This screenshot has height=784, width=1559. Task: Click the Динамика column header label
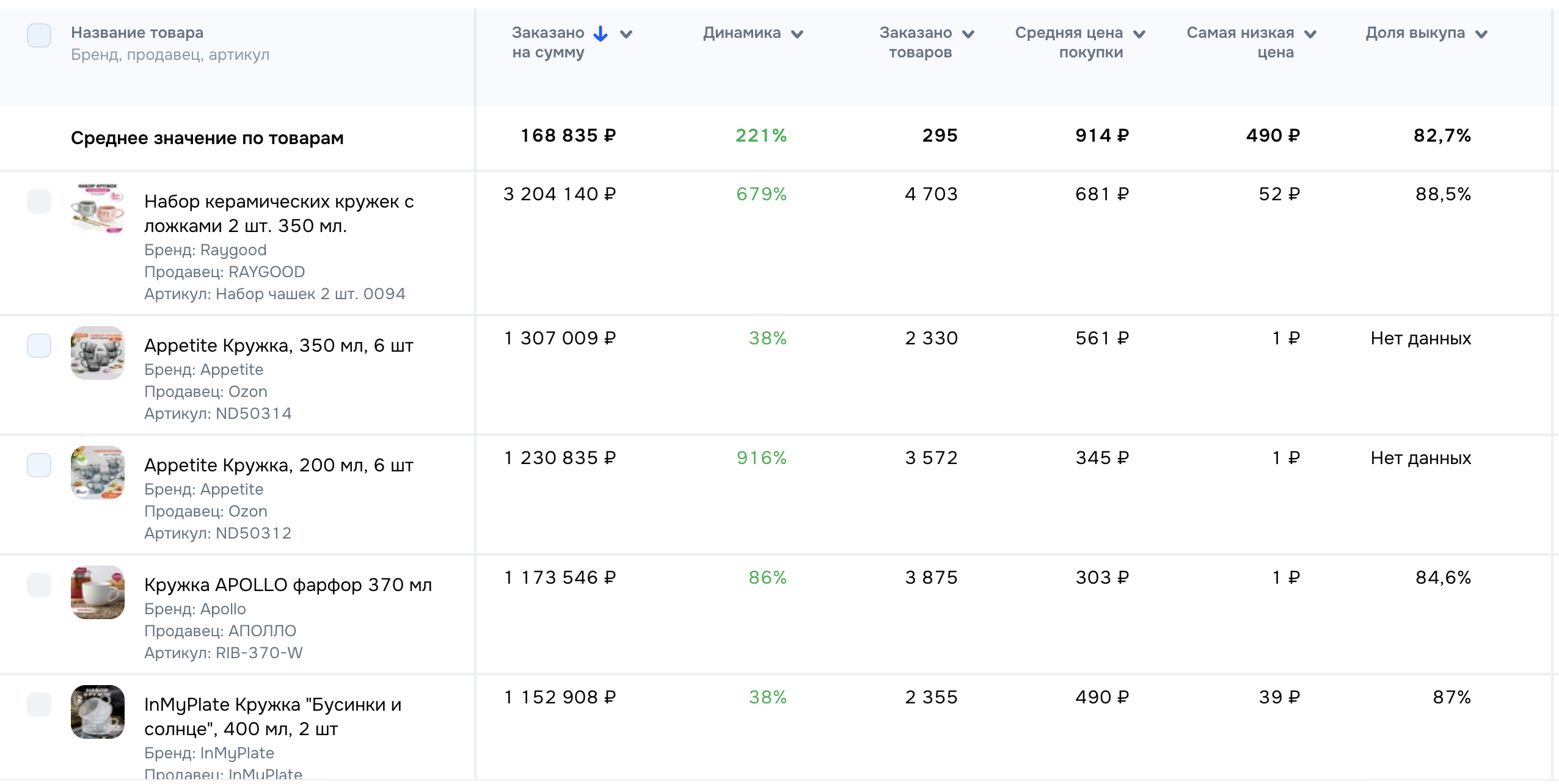point(742,33)
